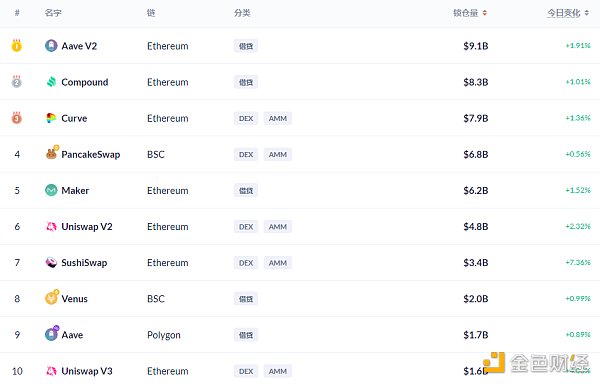Select the 名字 column header
600x384 pixels.
[x=53, y=13]
